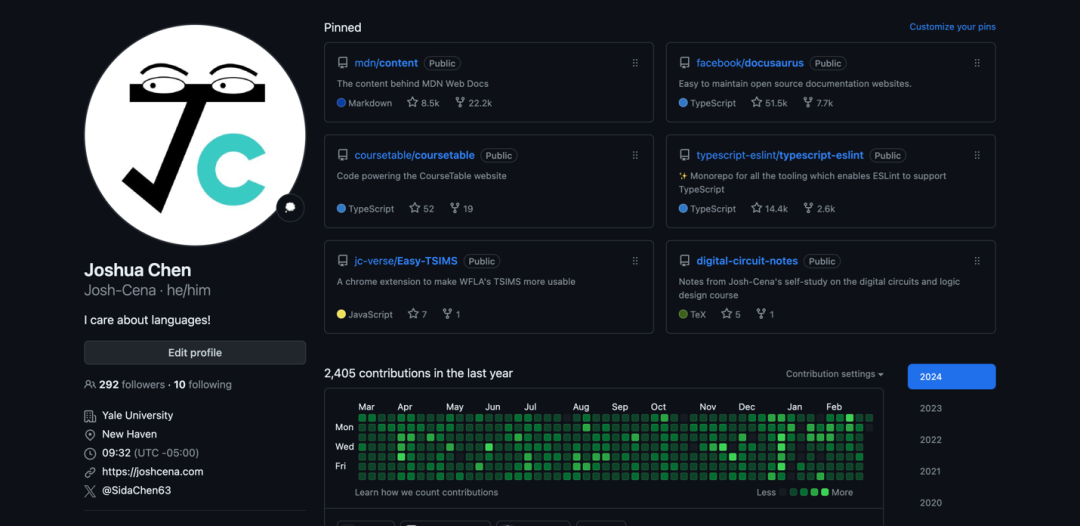Open the mdn/content repository link

click(386, 63)
